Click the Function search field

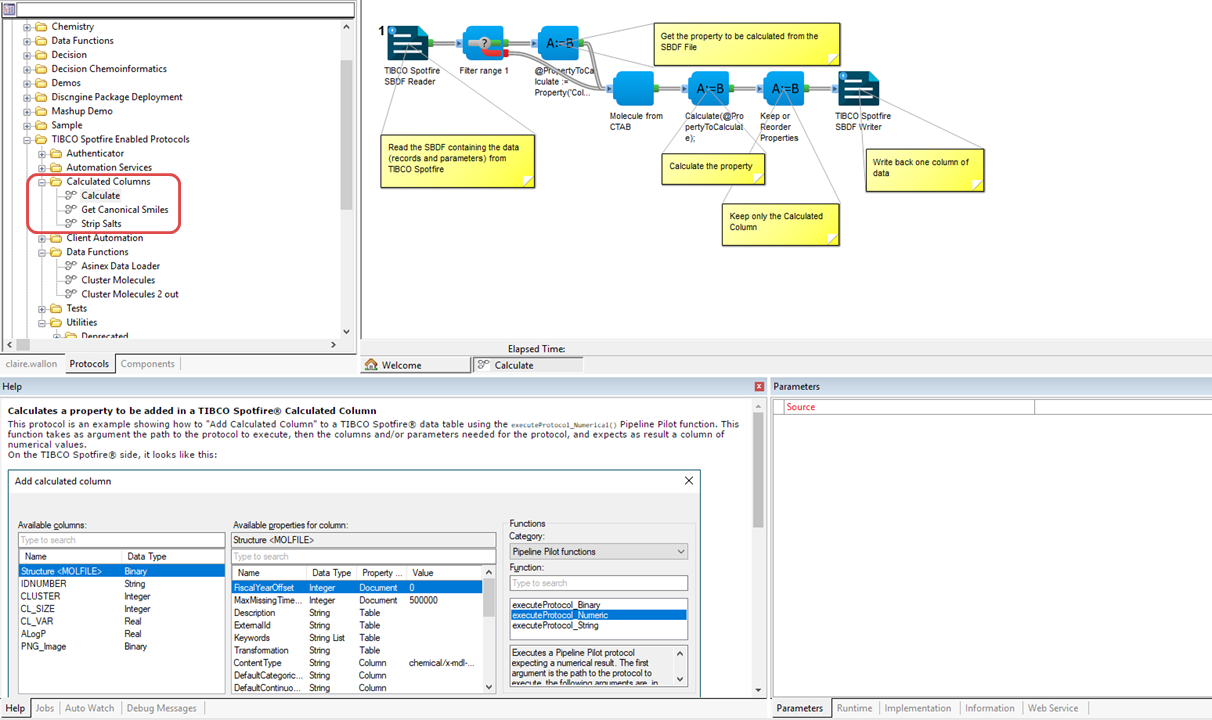598,583
